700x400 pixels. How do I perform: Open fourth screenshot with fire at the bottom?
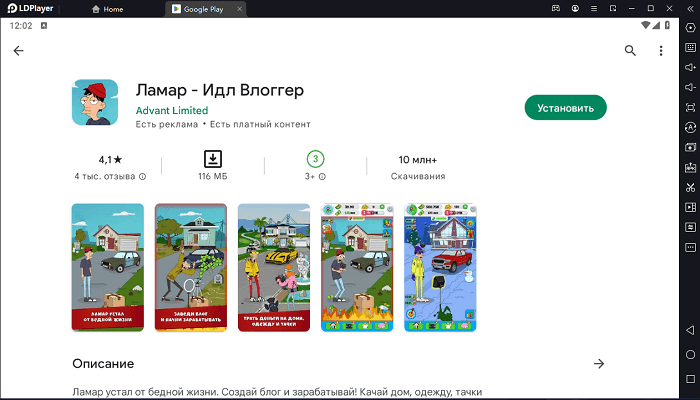(357, 267)
